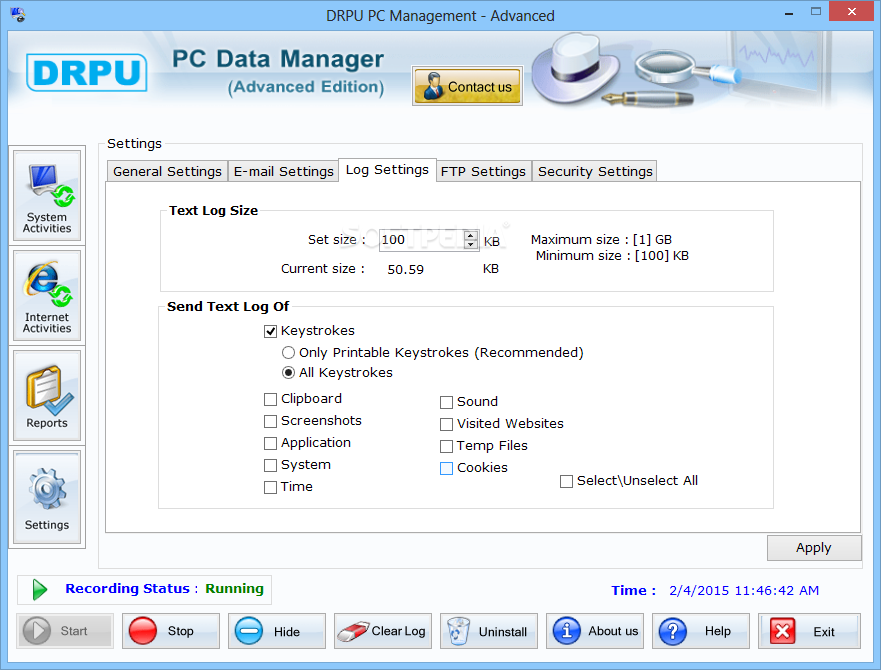Enable the System checkbox
The image size is (881, 670).
(270, 465)
